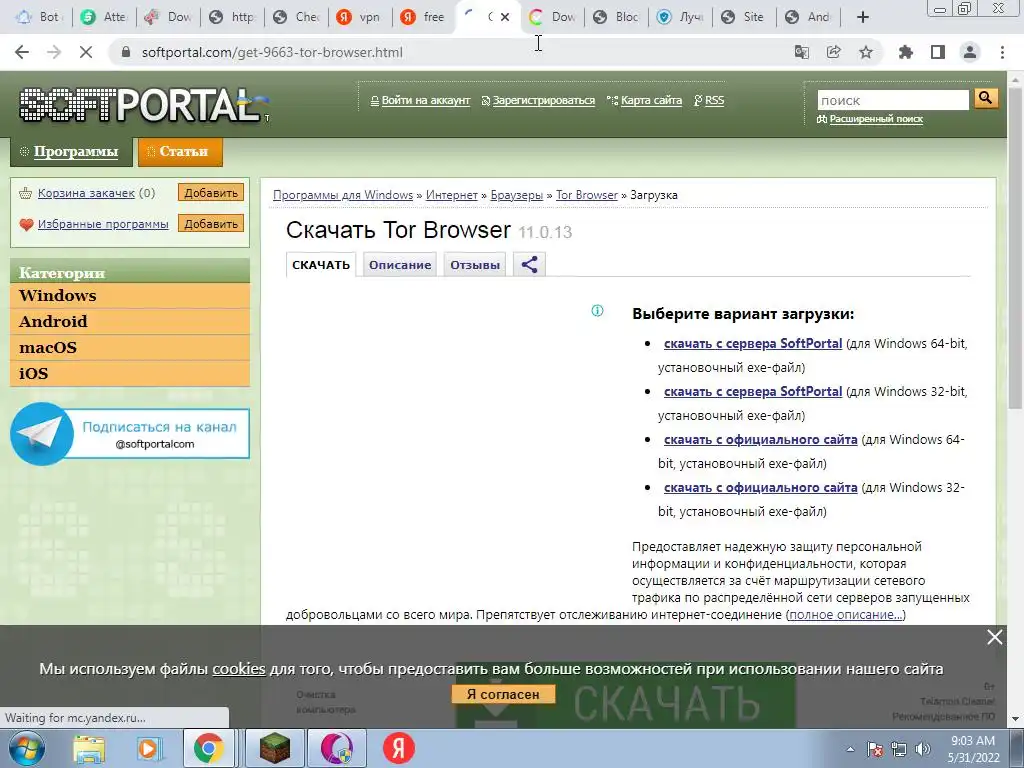This screenshot has width=1024, height=768.
Task: Open the media player taskbar icon
Action: [x=148, y=748]
